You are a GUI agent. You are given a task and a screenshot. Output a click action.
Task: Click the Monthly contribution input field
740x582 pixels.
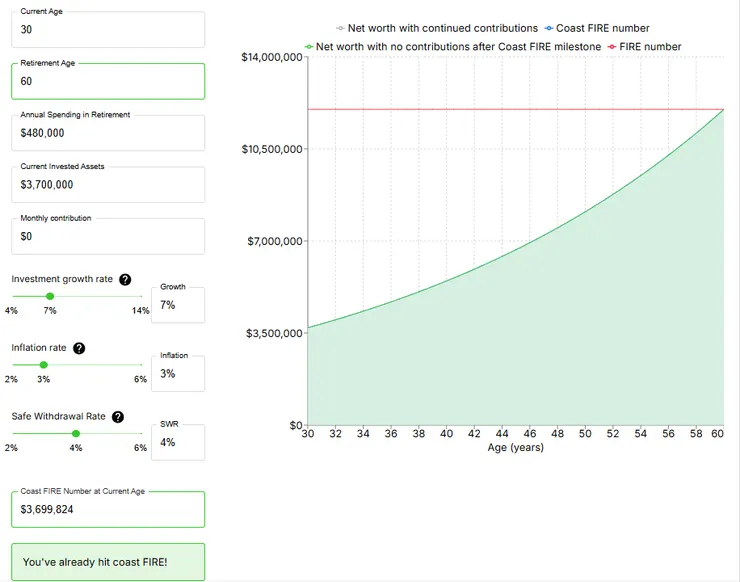107,237
